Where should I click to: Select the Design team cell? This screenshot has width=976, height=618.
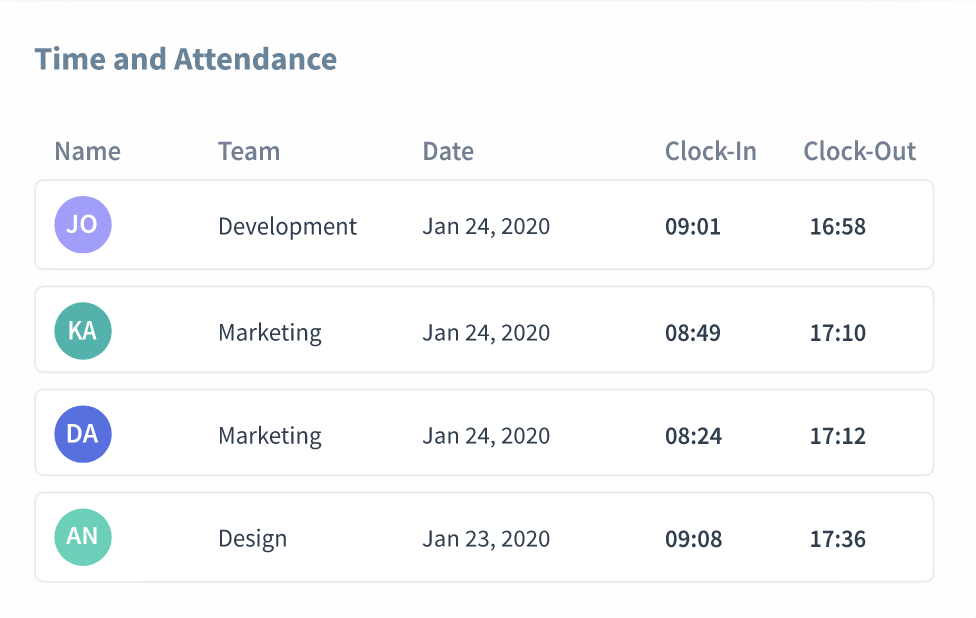tap(252, 539)
